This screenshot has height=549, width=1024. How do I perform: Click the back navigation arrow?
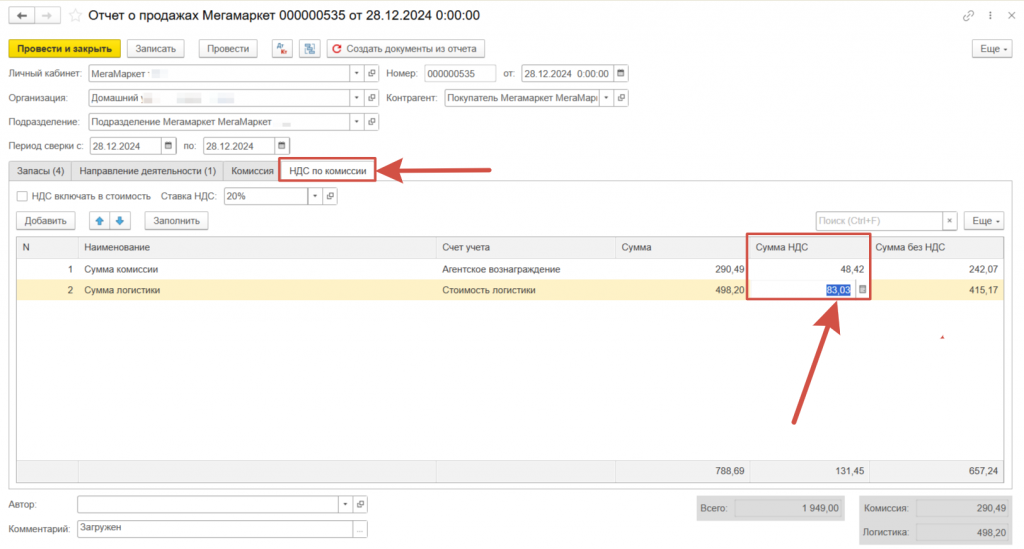(21, 16)
